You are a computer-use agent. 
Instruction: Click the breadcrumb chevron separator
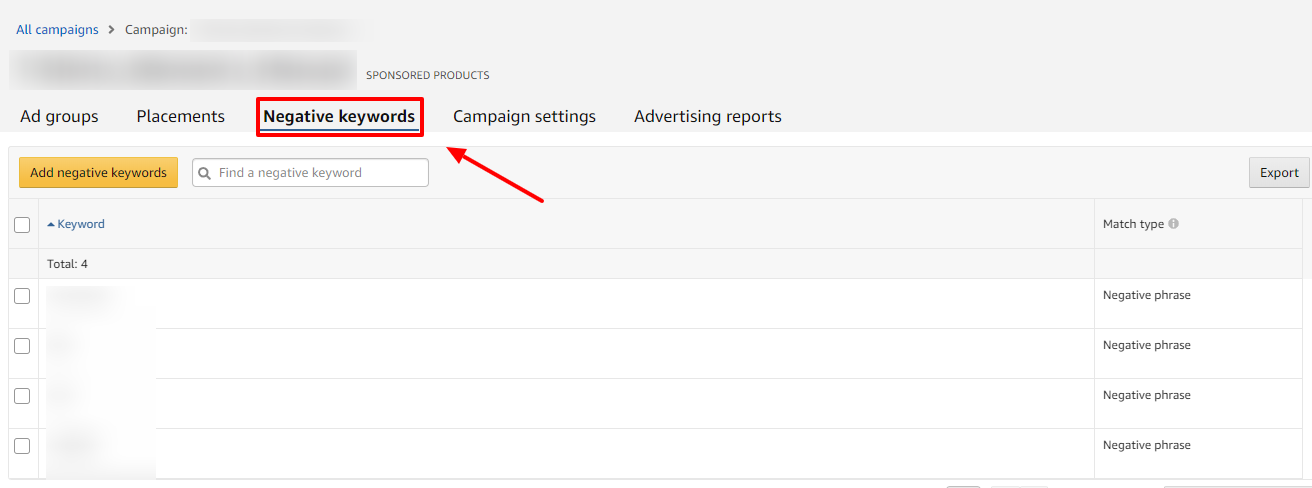111,30
